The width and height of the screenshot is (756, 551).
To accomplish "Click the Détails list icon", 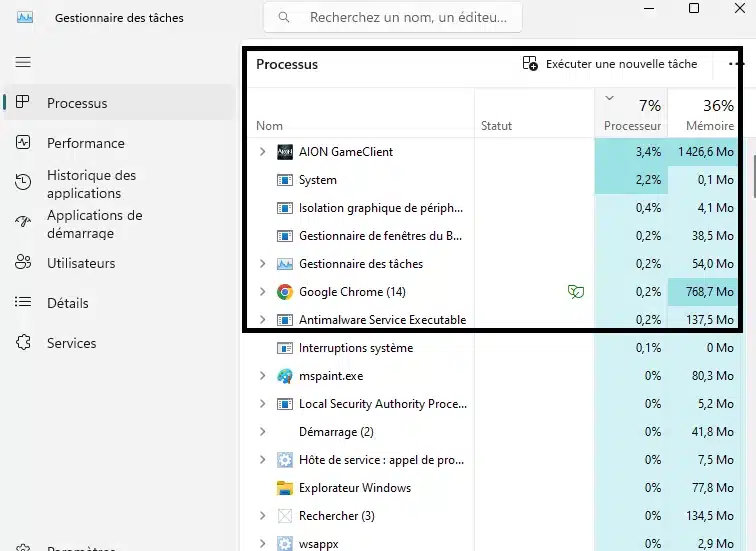I will [x=23, y=302].
